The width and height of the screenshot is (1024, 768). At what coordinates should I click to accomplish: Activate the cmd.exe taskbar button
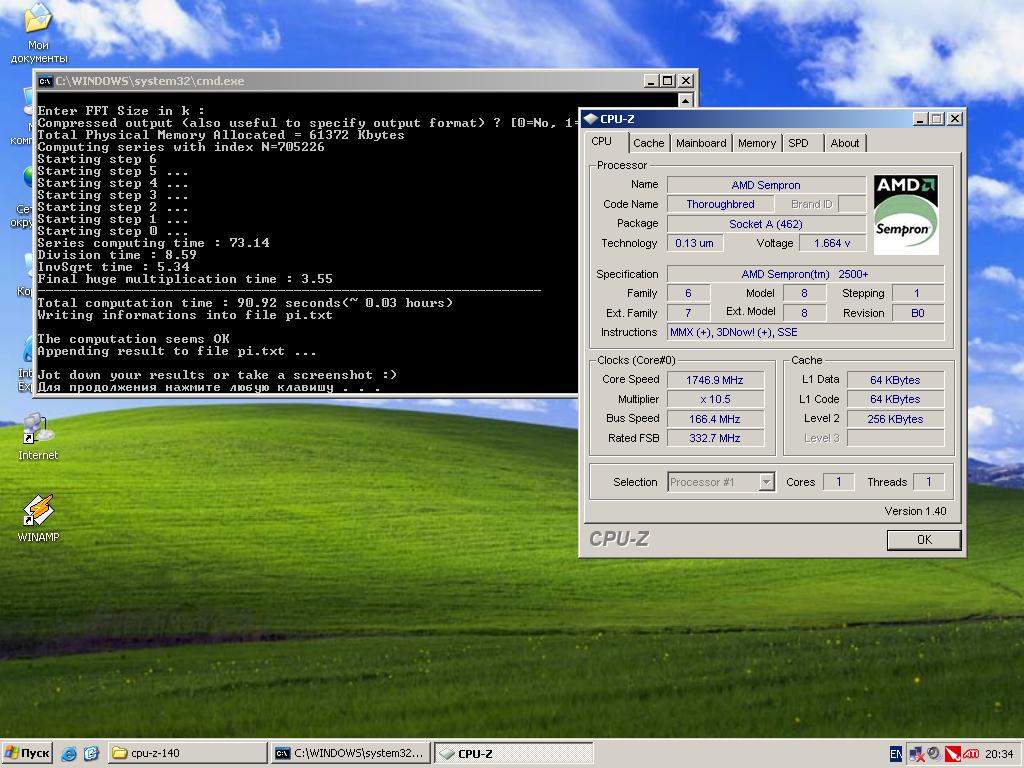(351, 753)
